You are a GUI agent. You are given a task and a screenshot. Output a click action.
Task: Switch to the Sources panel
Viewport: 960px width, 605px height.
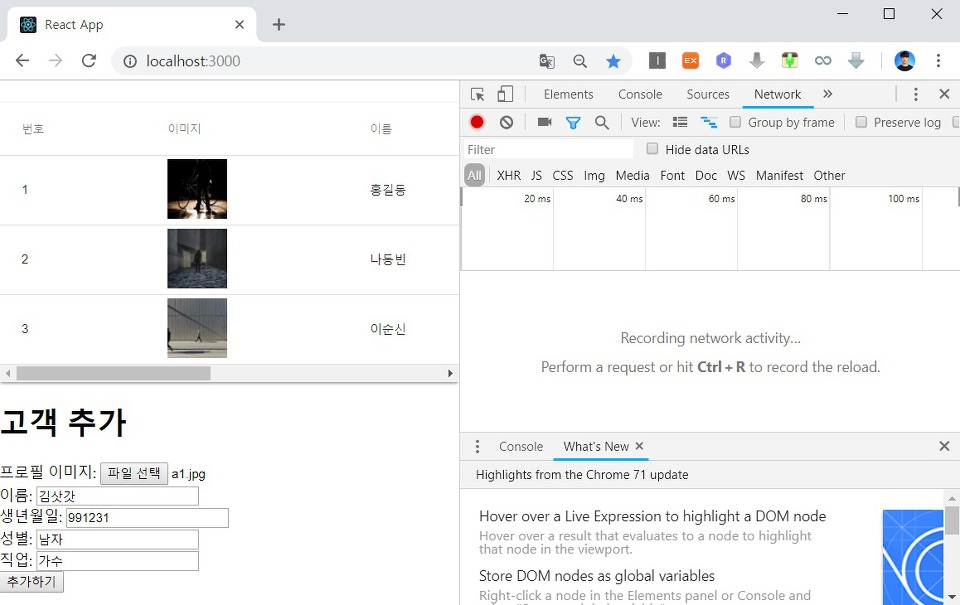(708, 93)
